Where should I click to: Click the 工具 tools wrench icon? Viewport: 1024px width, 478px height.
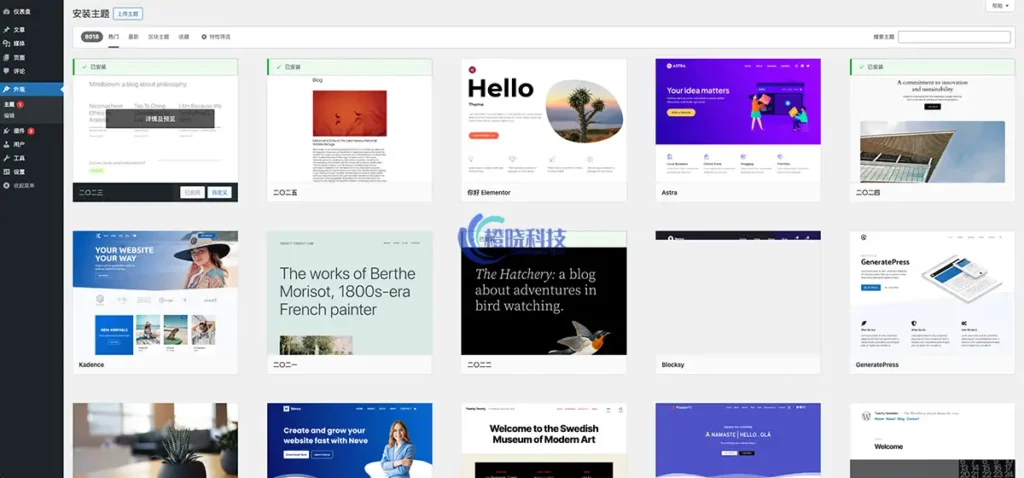pyautogui.click(x=7, y=158)
